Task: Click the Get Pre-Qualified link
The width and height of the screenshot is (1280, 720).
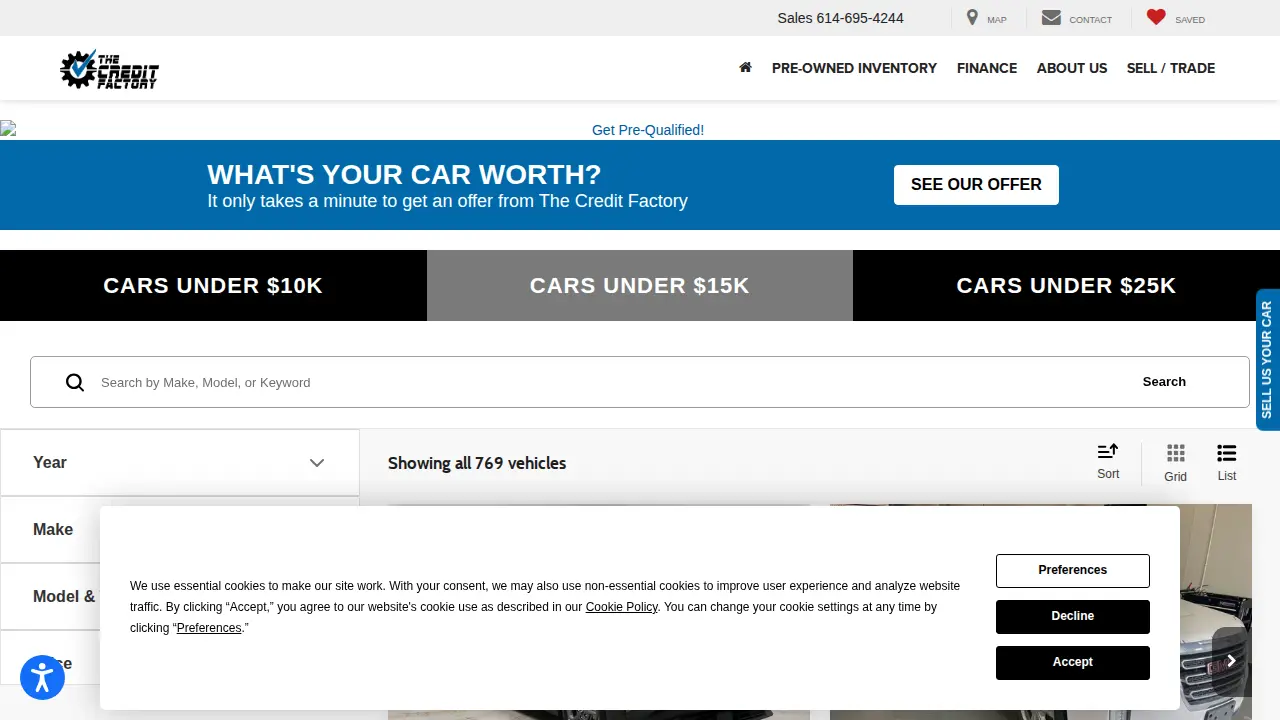Action: click(x=648, y=130)
